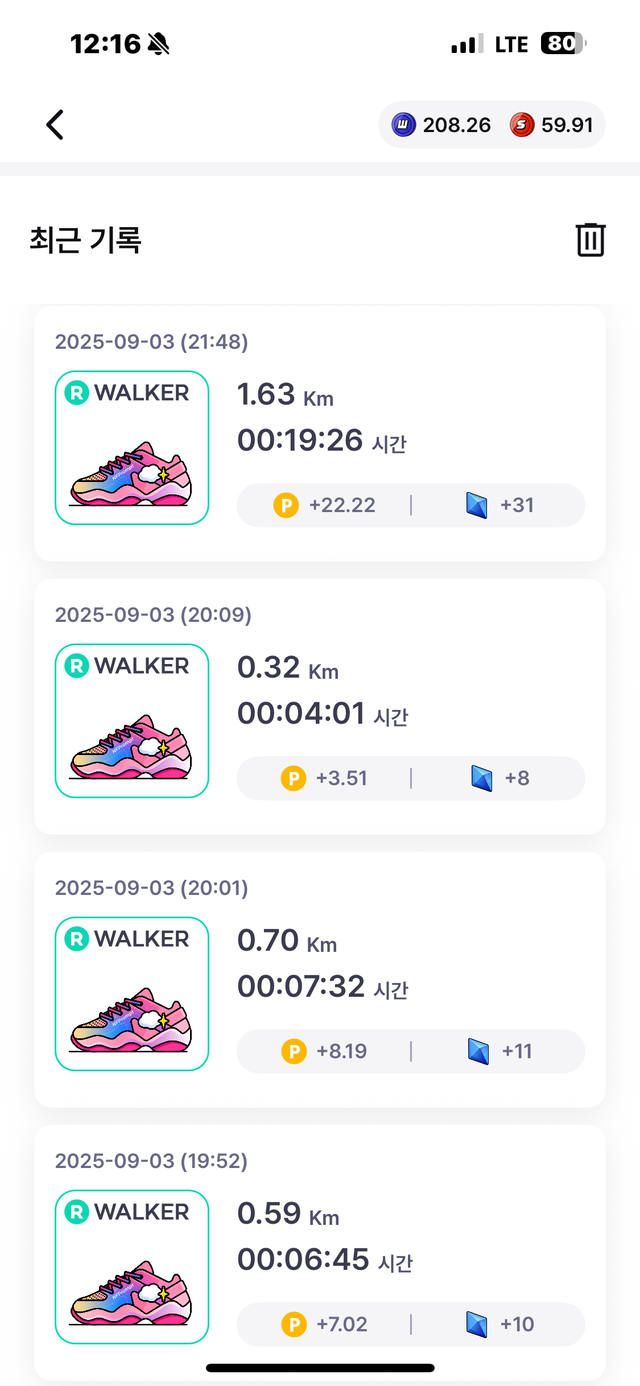Tap the blue gem icon beside +8

482,778
